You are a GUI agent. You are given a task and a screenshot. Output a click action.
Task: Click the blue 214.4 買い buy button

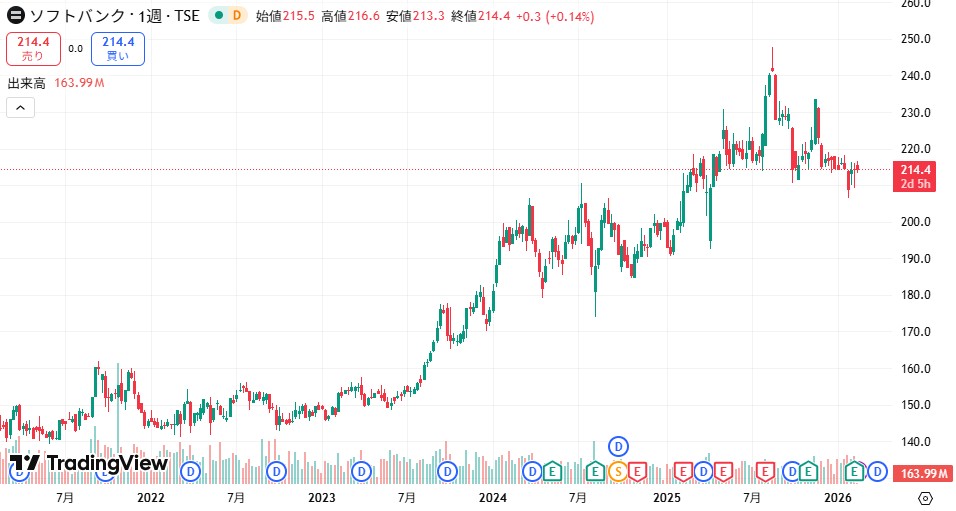[118, 49]
